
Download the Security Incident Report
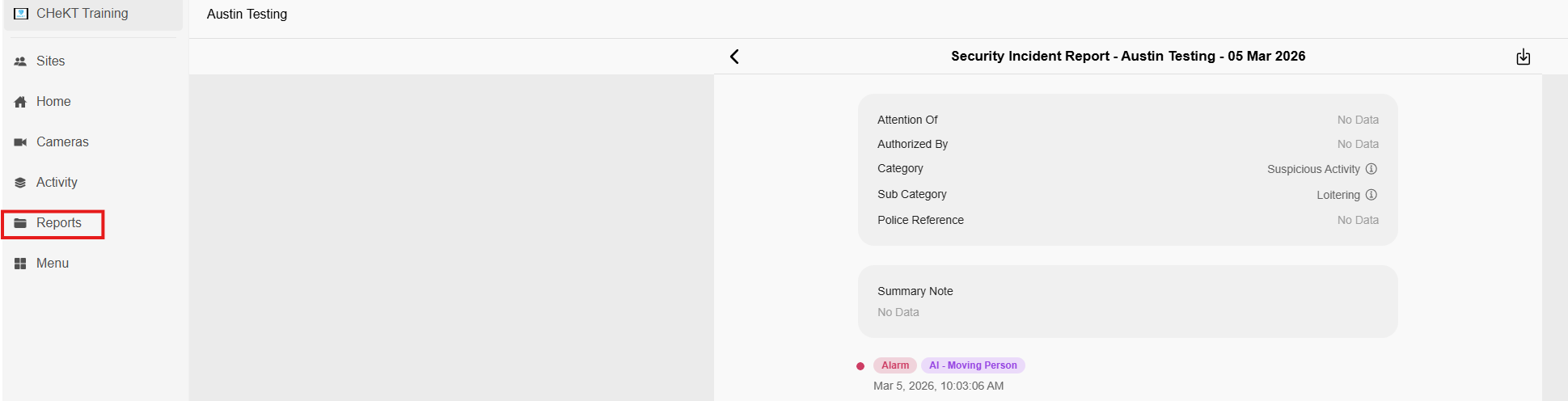point(1523,57)
